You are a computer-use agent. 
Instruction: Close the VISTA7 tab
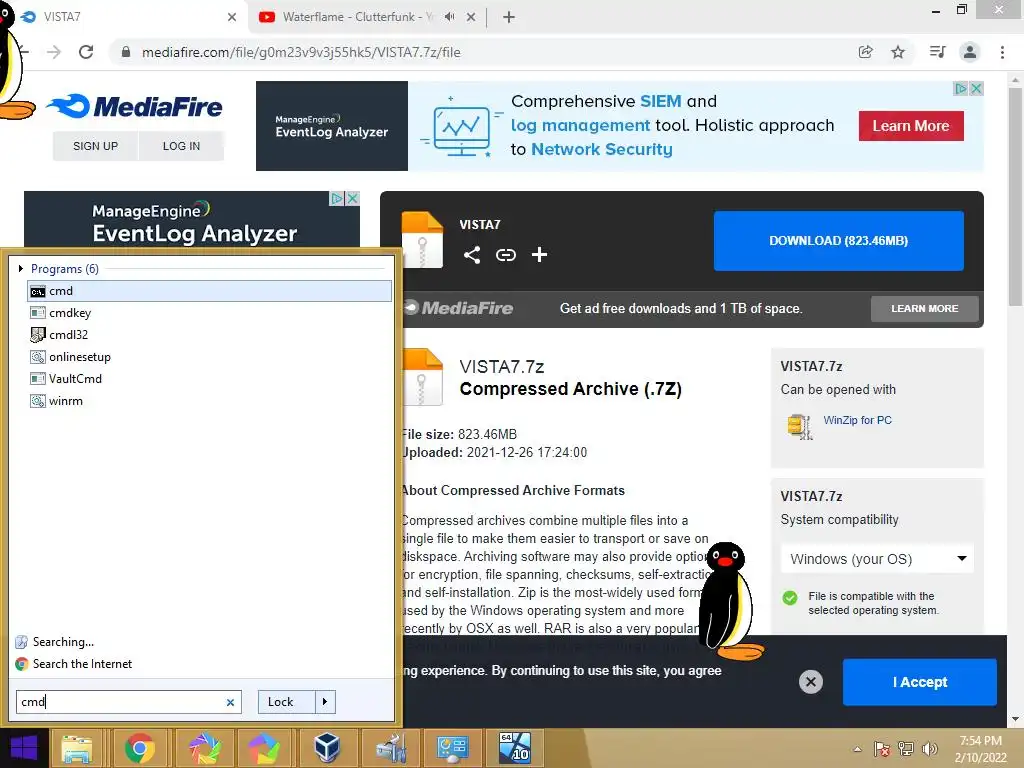[x=232, y=17]
